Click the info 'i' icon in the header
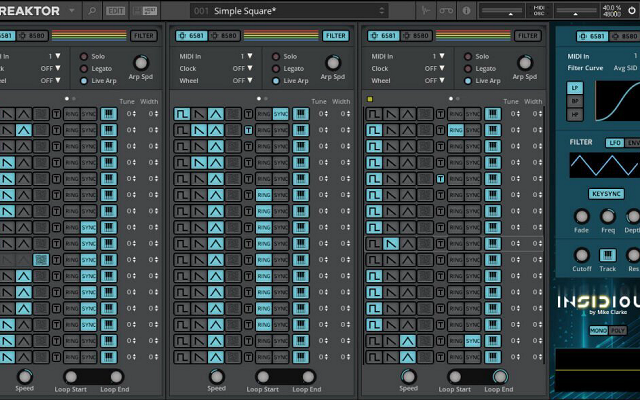Image resolution: width=640 pixels, height=400 pixels. [x=466, y=11]
